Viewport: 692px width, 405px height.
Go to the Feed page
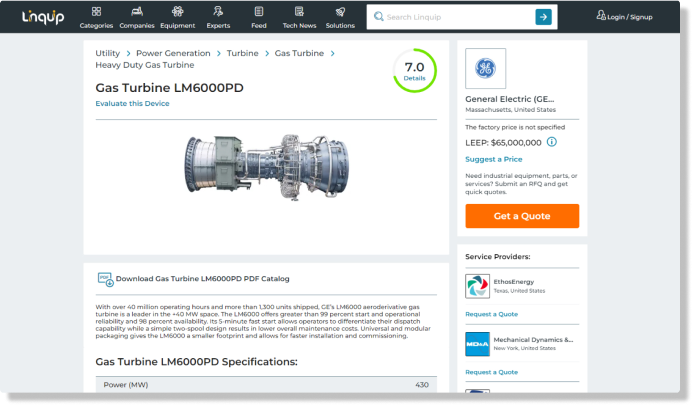[259, 18]
